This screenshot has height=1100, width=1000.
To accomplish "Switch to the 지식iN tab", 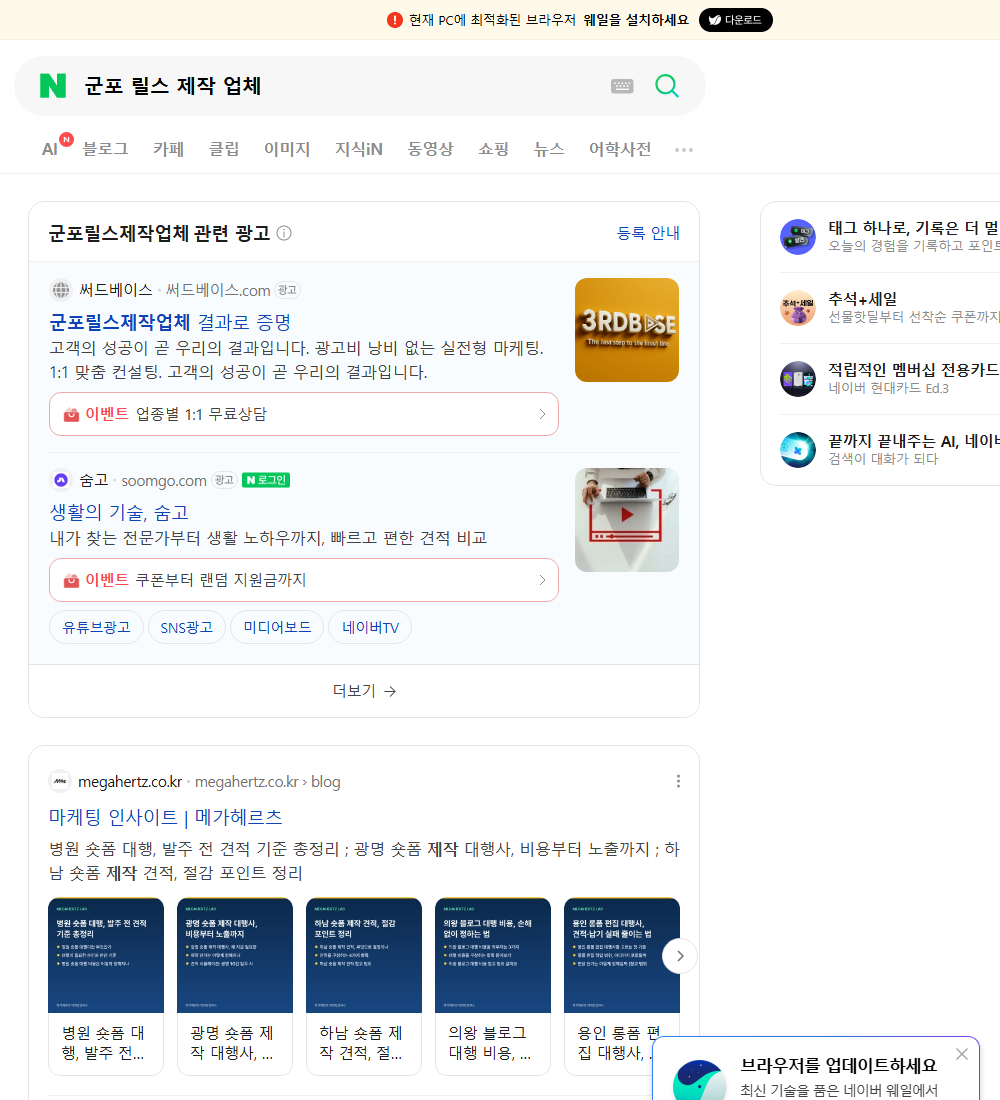I will [x=359, y=149].
